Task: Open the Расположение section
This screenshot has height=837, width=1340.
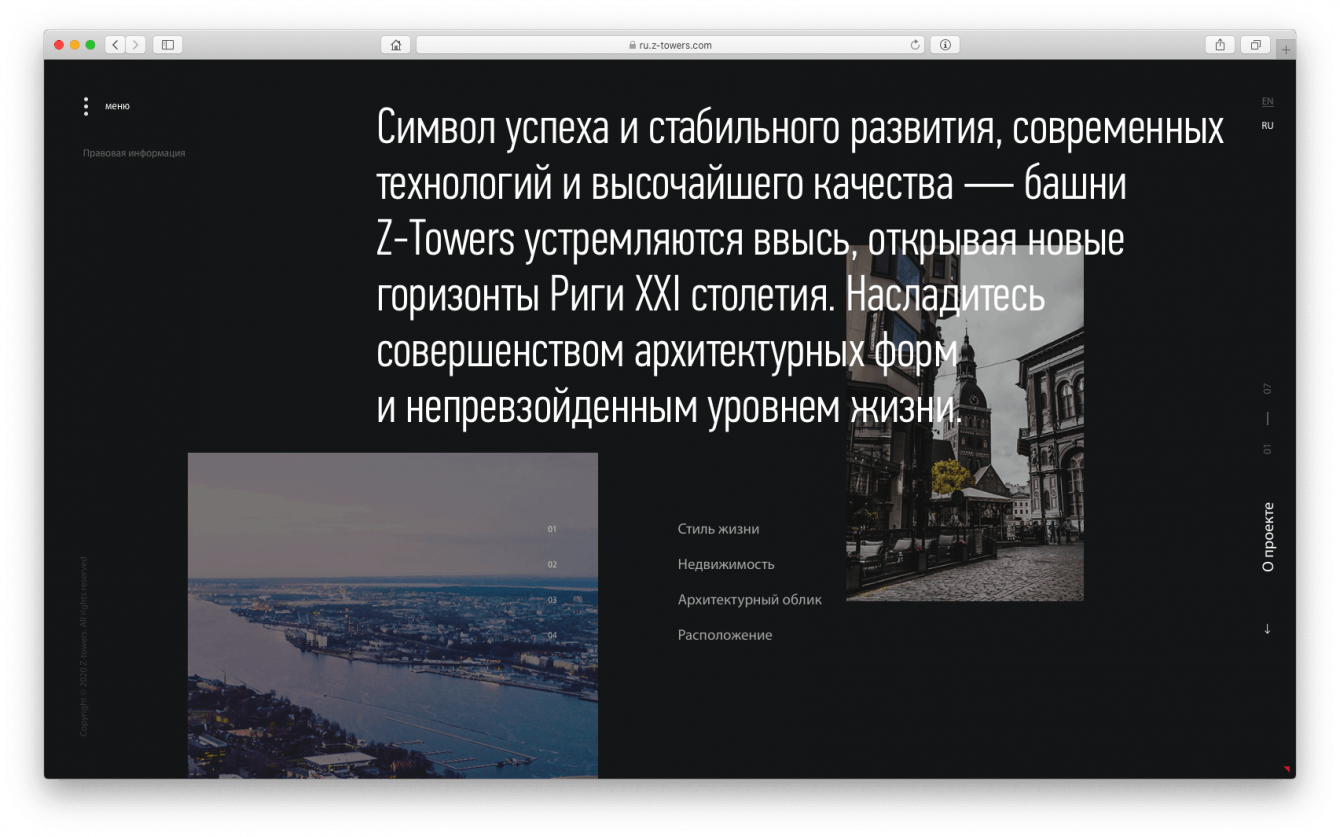Action: (x=725, y=635)
